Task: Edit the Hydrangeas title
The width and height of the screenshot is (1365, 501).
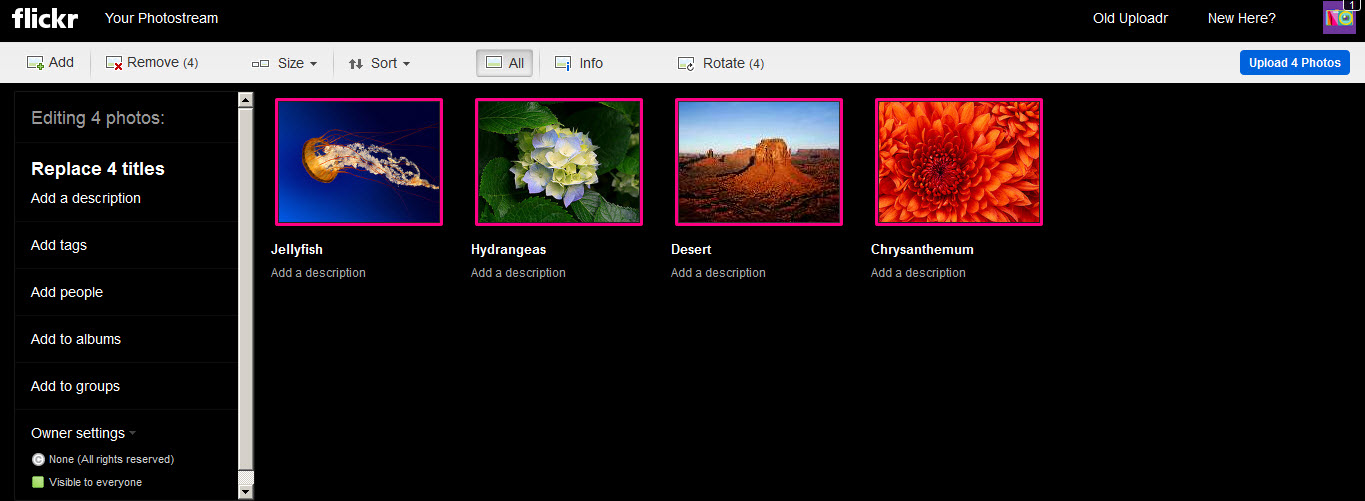Action: [509, 250]
